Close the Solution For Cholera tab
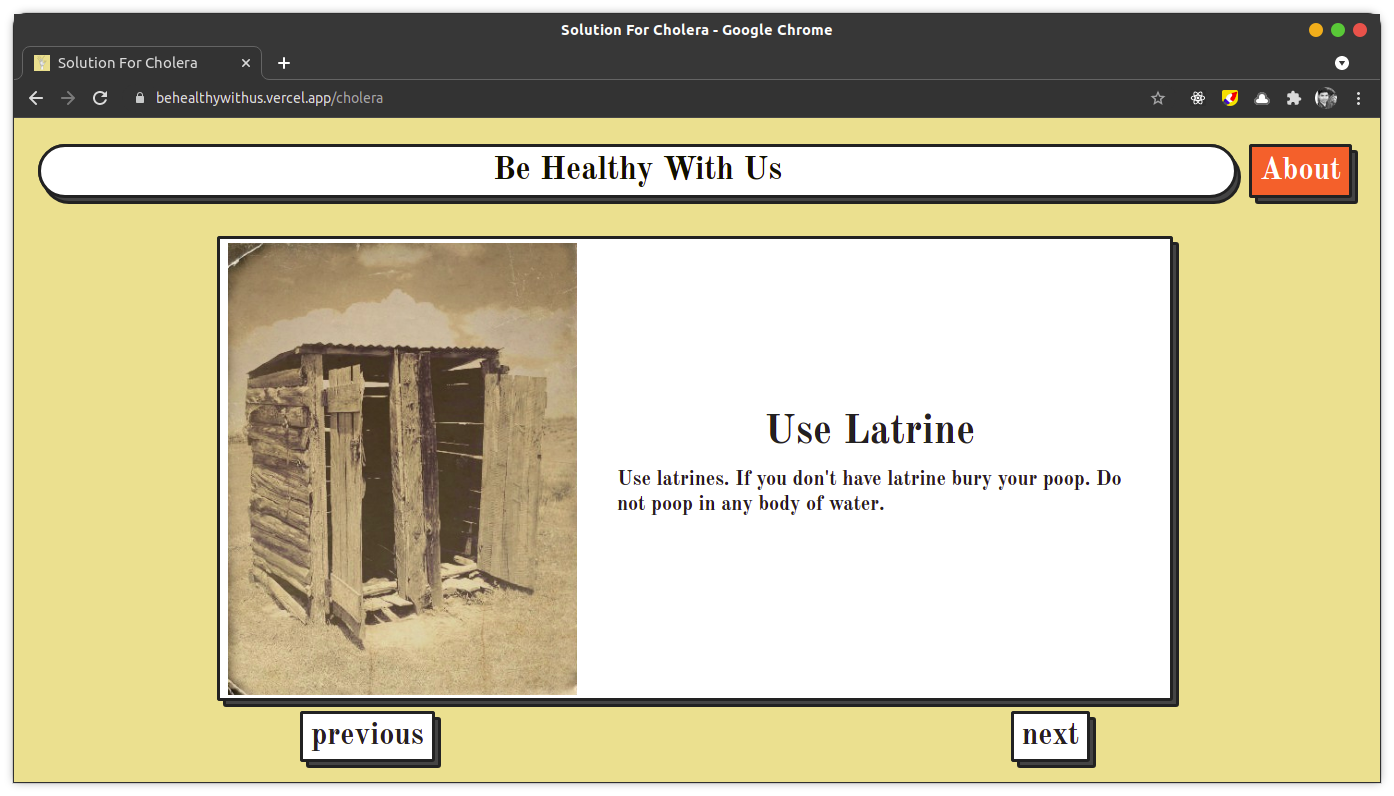Screen dimensions: 1394x796 pos(246,63)
